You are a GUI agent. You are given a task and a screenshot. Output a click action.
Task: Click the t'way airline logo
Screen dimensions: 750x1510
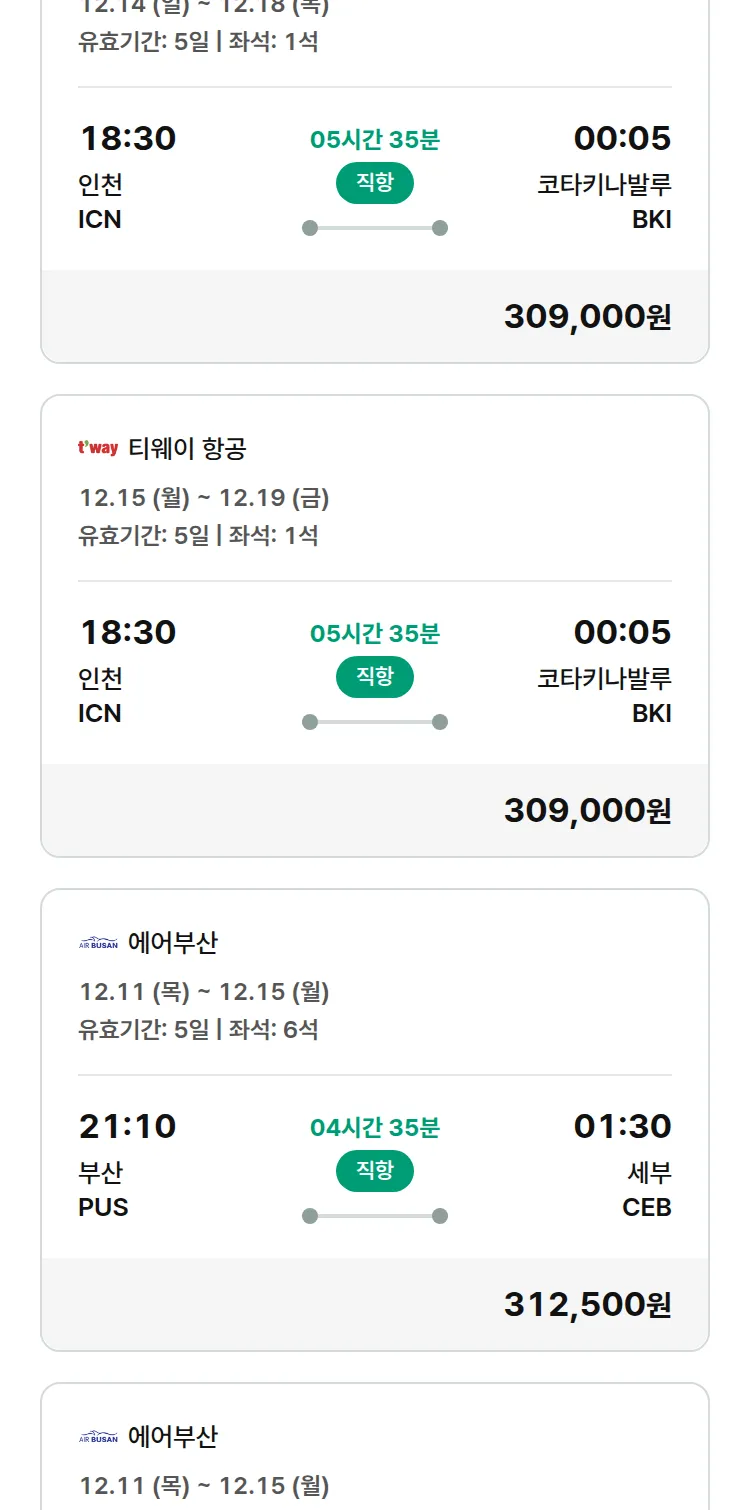(x=98, y=448)
